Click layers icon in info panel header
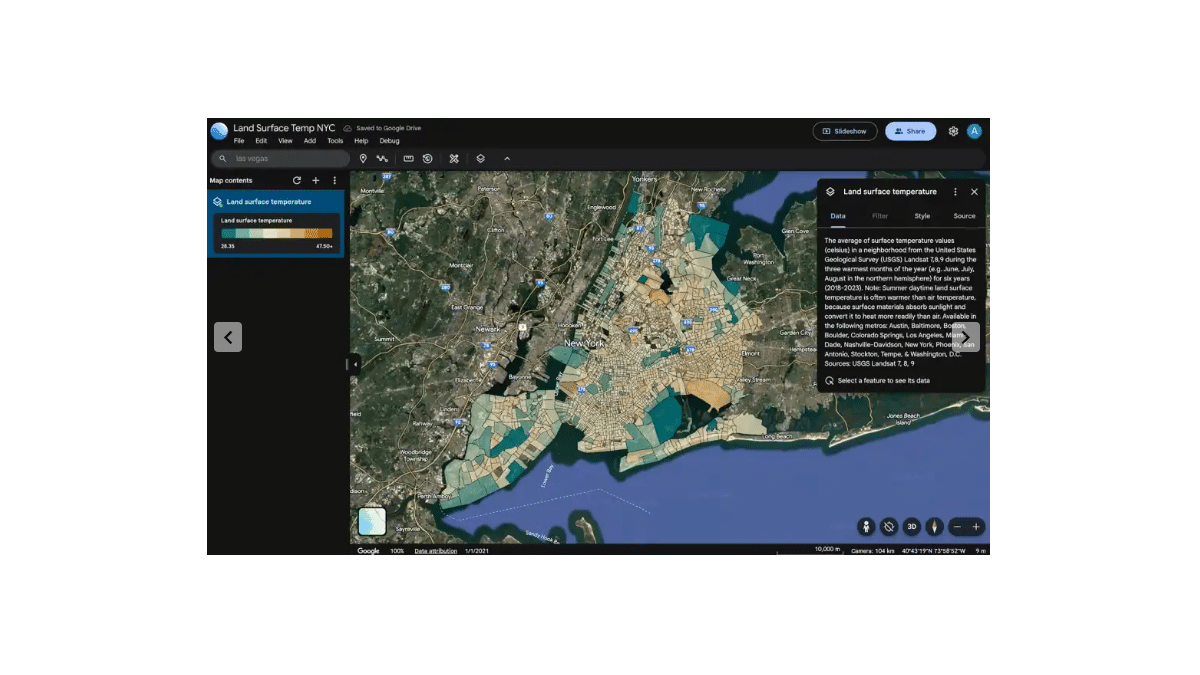The width and height of the screenshot is (1200, 675). pyautogui.click(x=830, y=192)
